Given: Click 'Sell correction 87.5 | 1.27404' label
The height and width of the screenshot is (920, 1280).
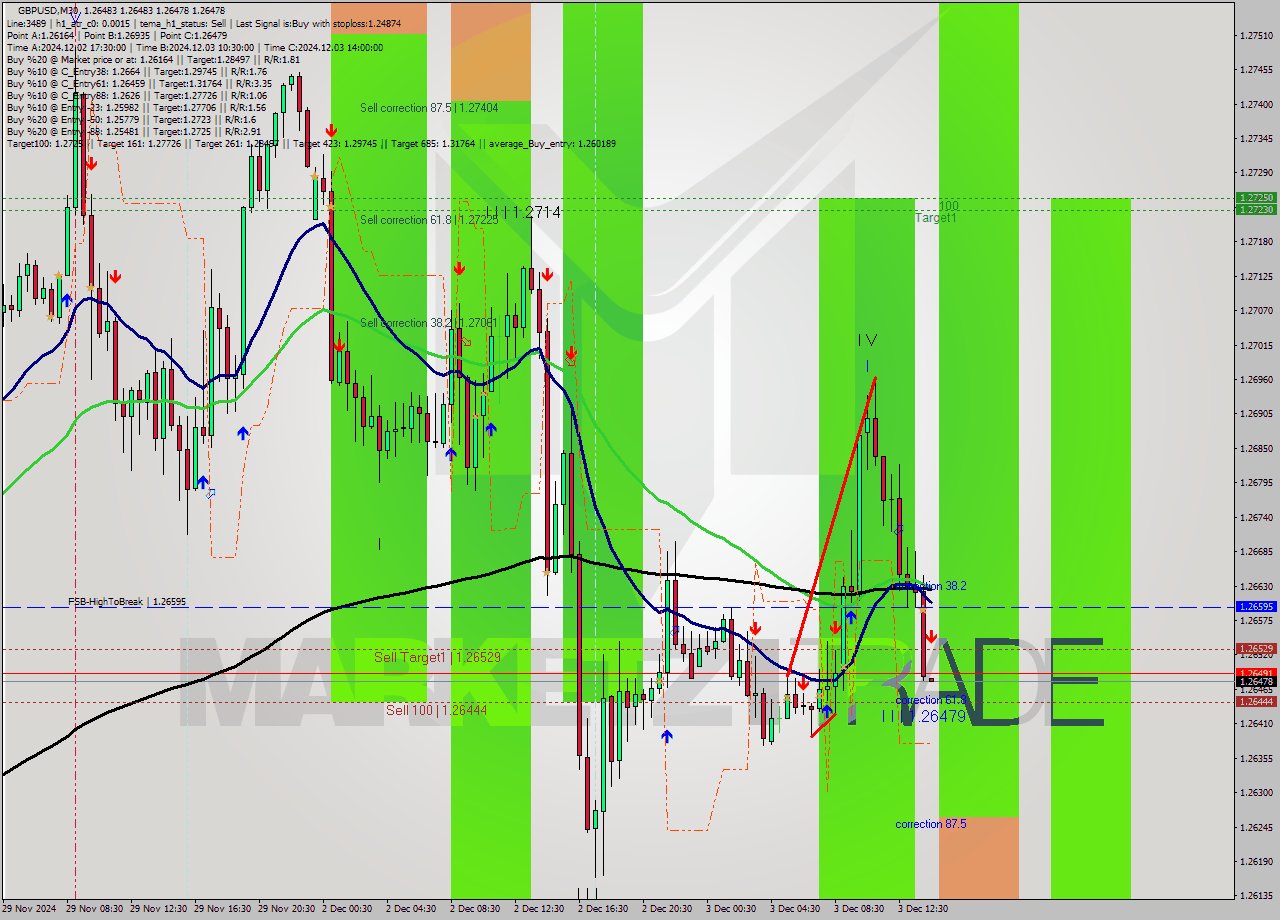Looking at the screenshot, I should click(x=429, y=108).
